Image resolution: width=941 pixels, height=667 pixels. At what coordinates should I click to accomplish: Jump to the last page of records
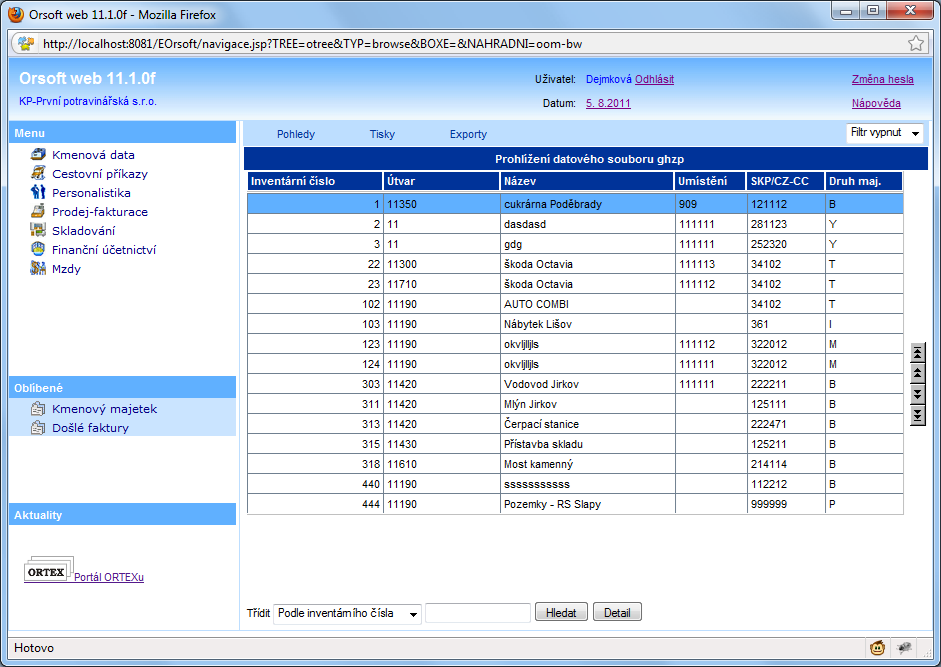coord(918,415)
